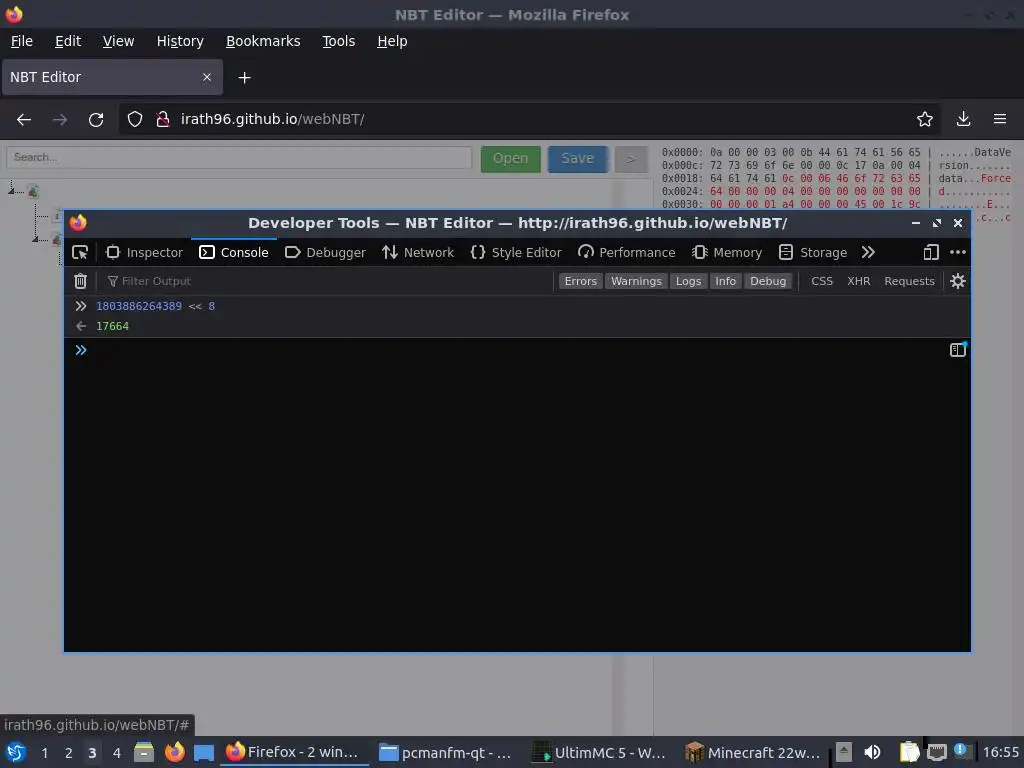
Task: Switch to the Storage panel
Action: coord(813,253)
